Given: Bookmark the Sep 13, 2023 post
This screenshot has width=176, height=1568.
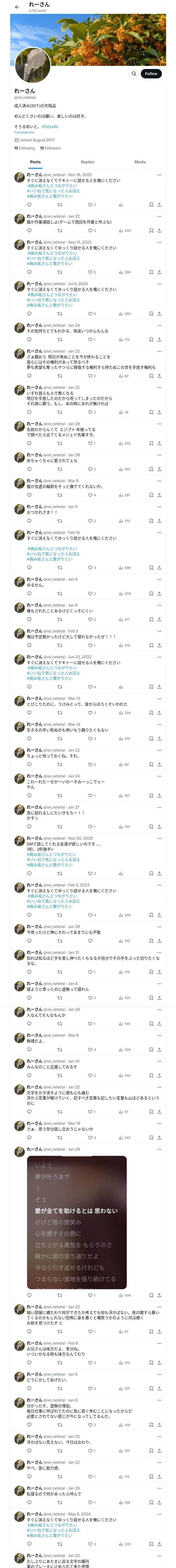Looking at the screenshot, I should (x=150, y=272).
